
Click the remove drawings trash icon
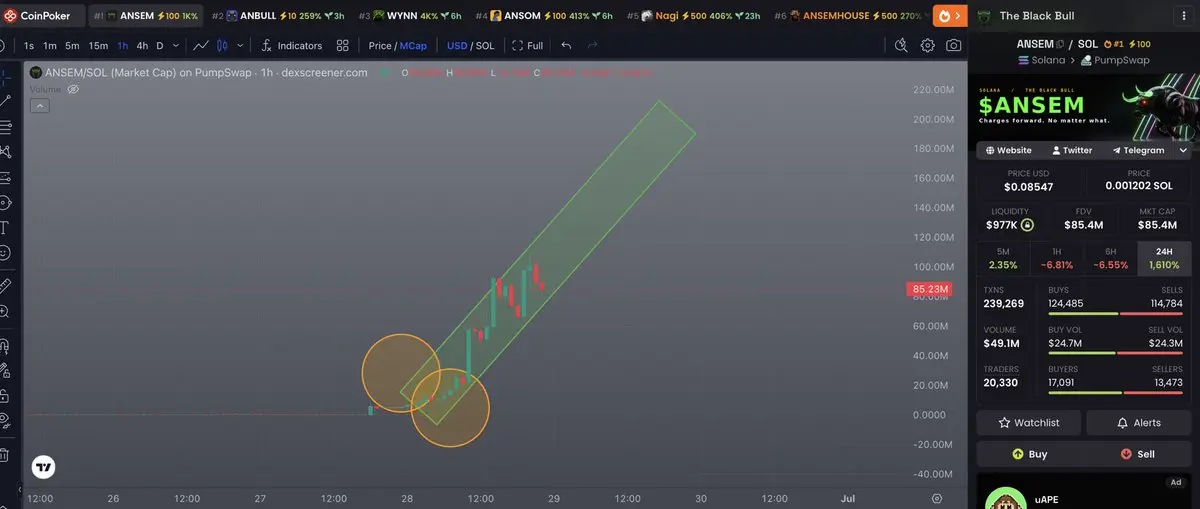[x=5, y=456]
